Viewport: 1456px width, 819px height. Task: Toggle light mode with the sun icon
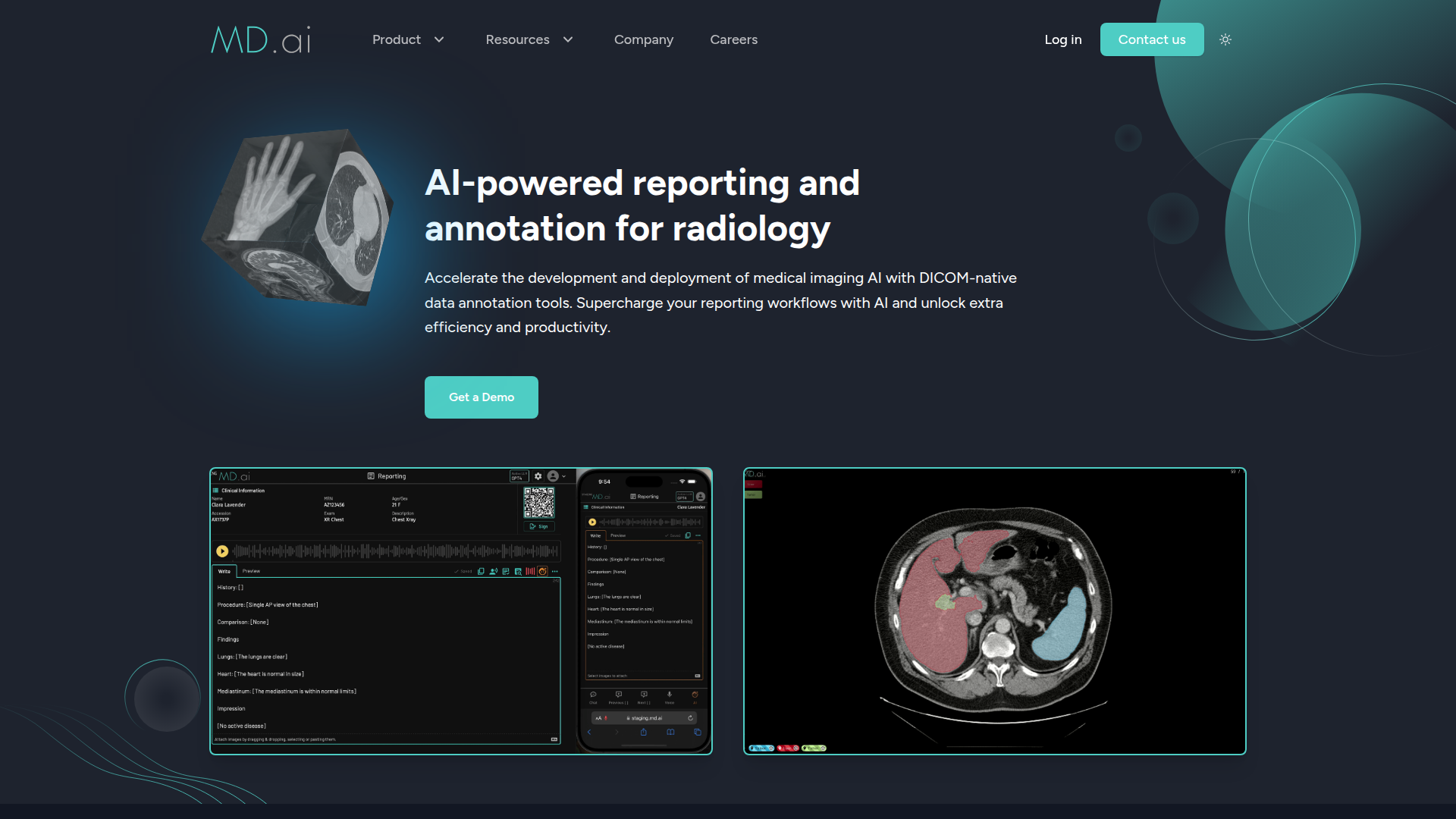1225,39
